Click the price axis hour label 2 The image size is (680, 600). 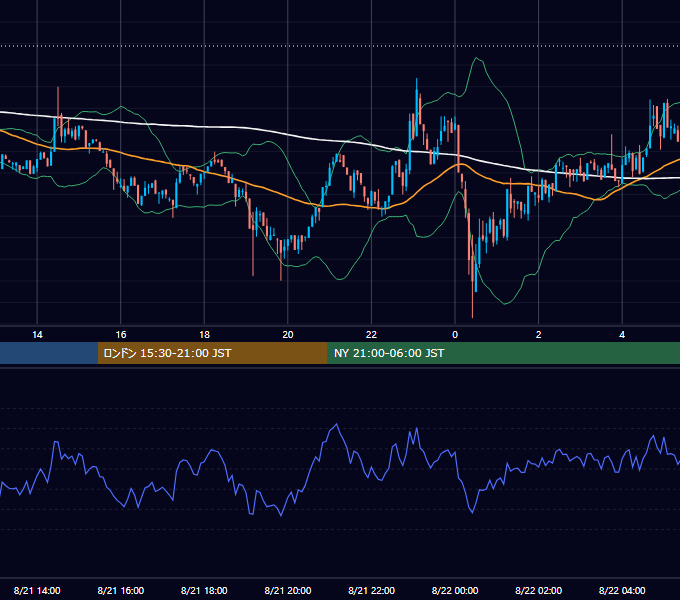[539, 335]
